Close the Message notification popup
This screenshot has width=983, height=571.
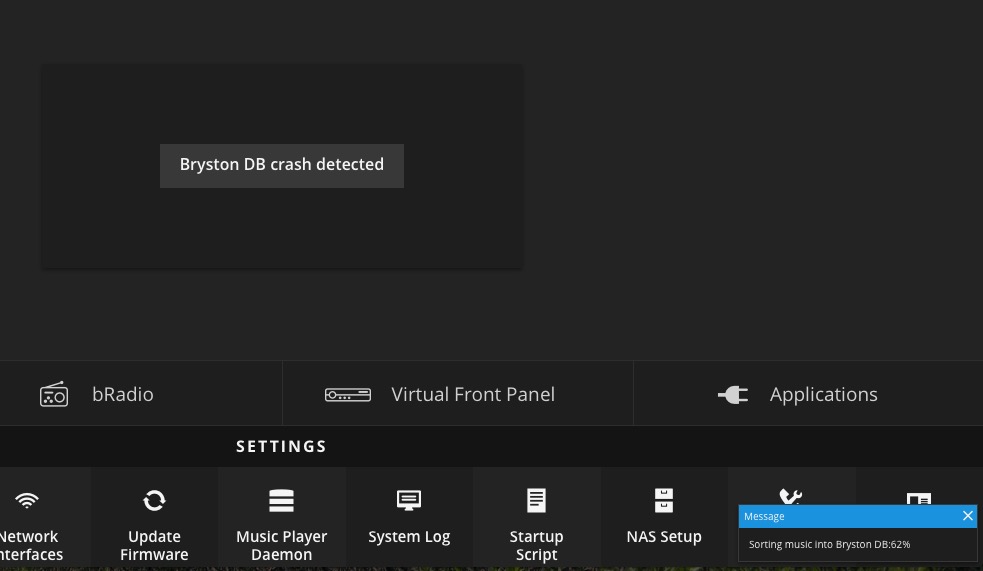(967, 516)
